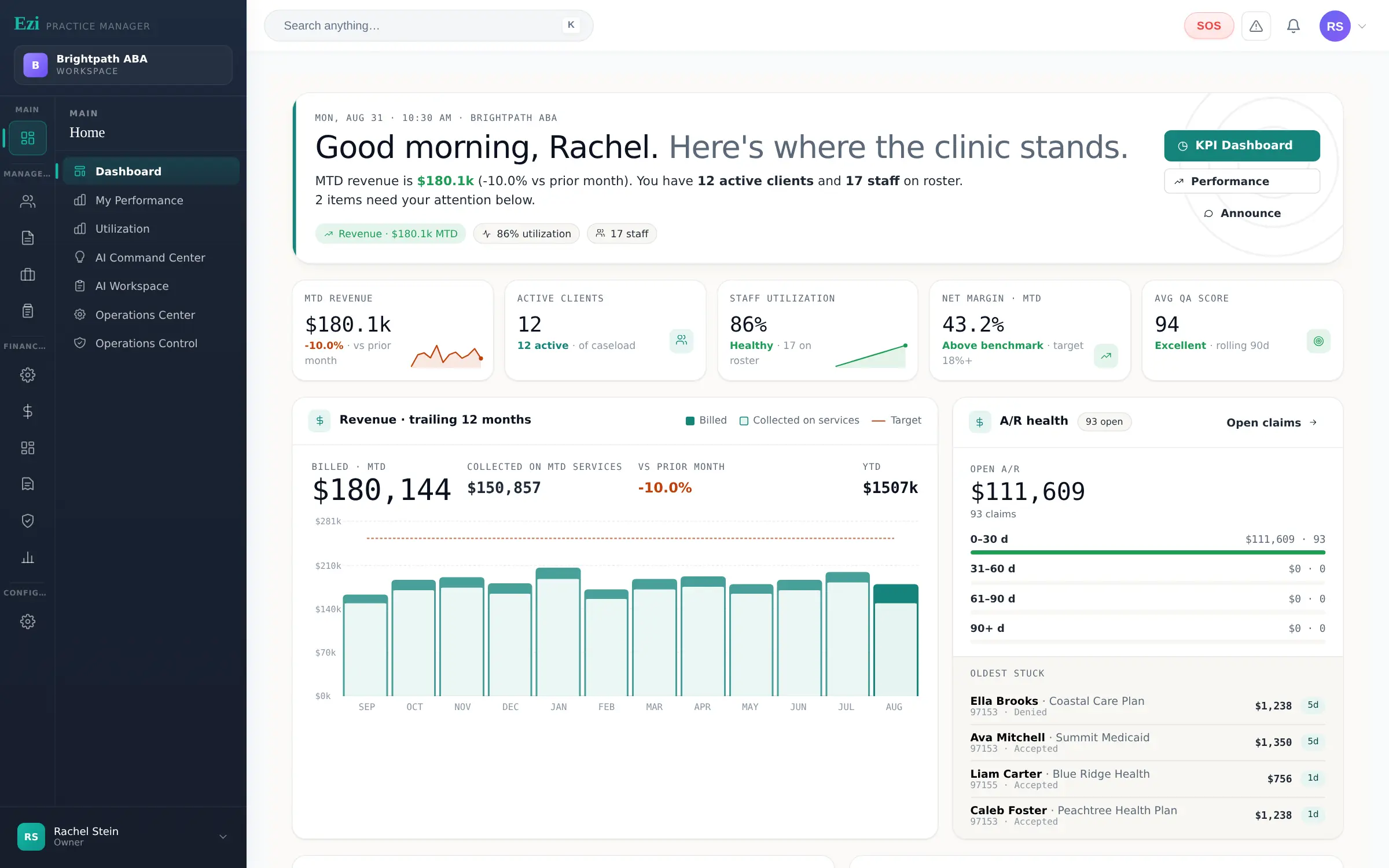1389x868 pixels.
Task: Open the people icon under Manage section
Action: (x=28, y=201)
